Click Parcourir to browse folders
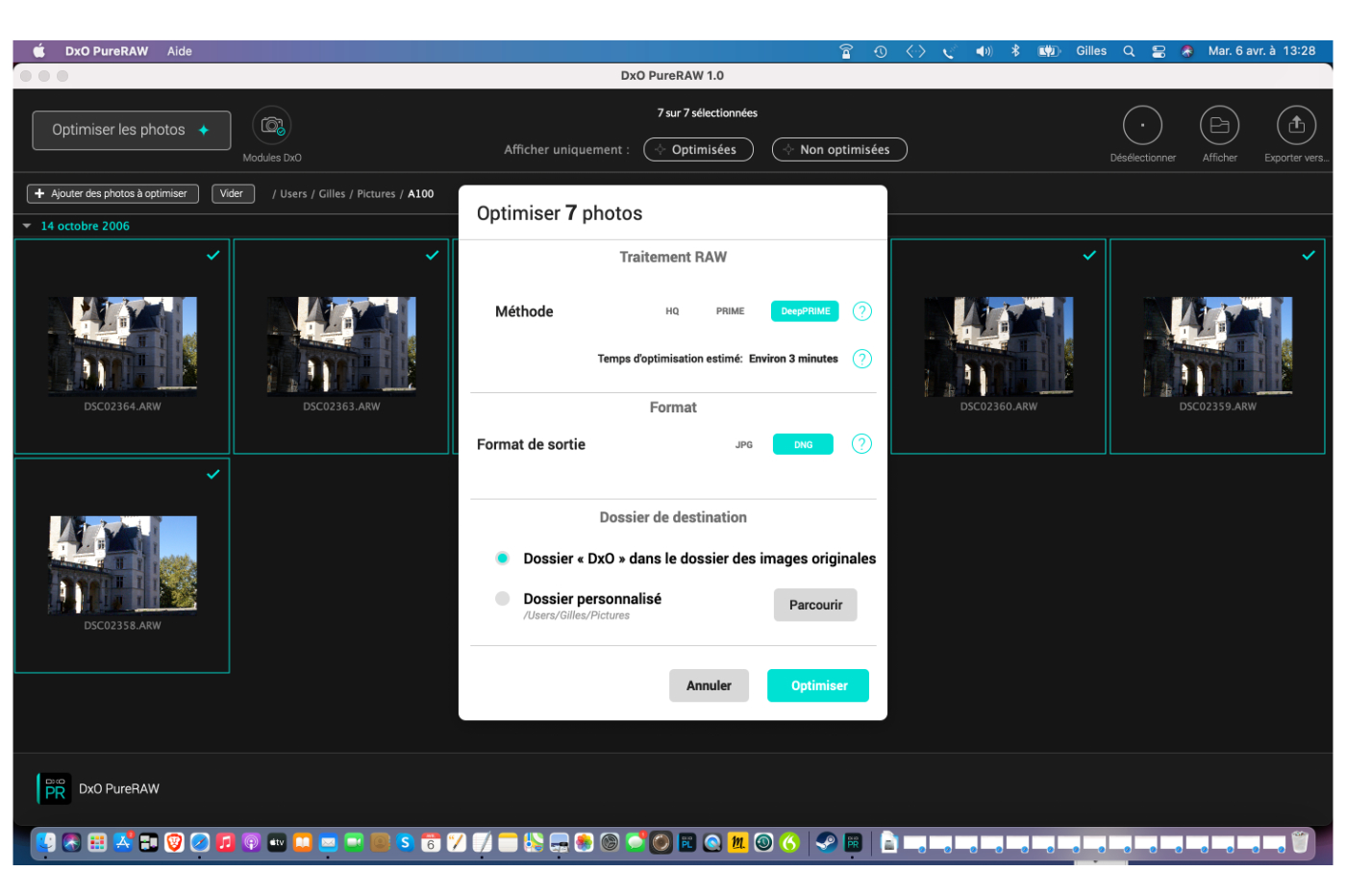The height and width of the screenshot is (896, 1346). pos(815,605)
